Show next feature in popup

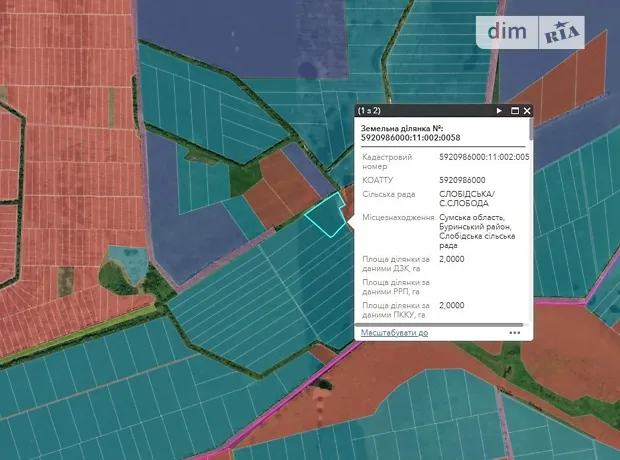pos(500,111)
